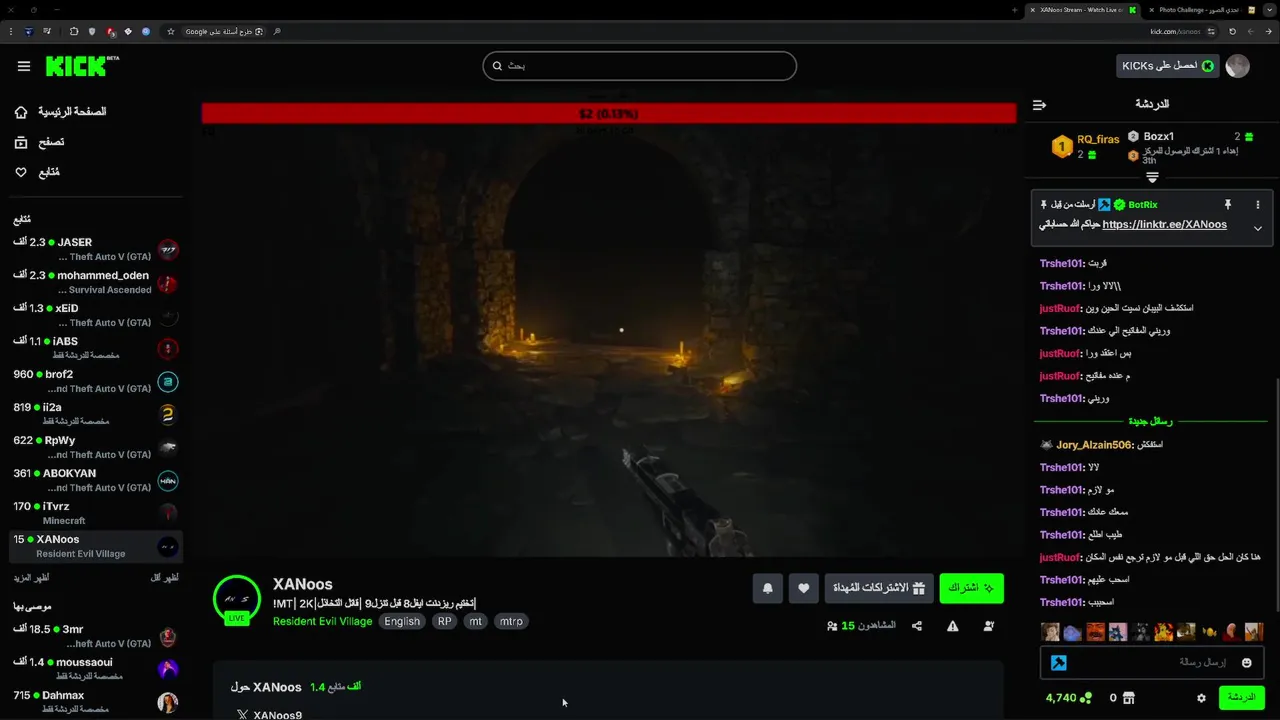Click the 4,740 channel points balance
Image resolution: width=1280 pixels, height=720 pixels.
coord(1068,698)
